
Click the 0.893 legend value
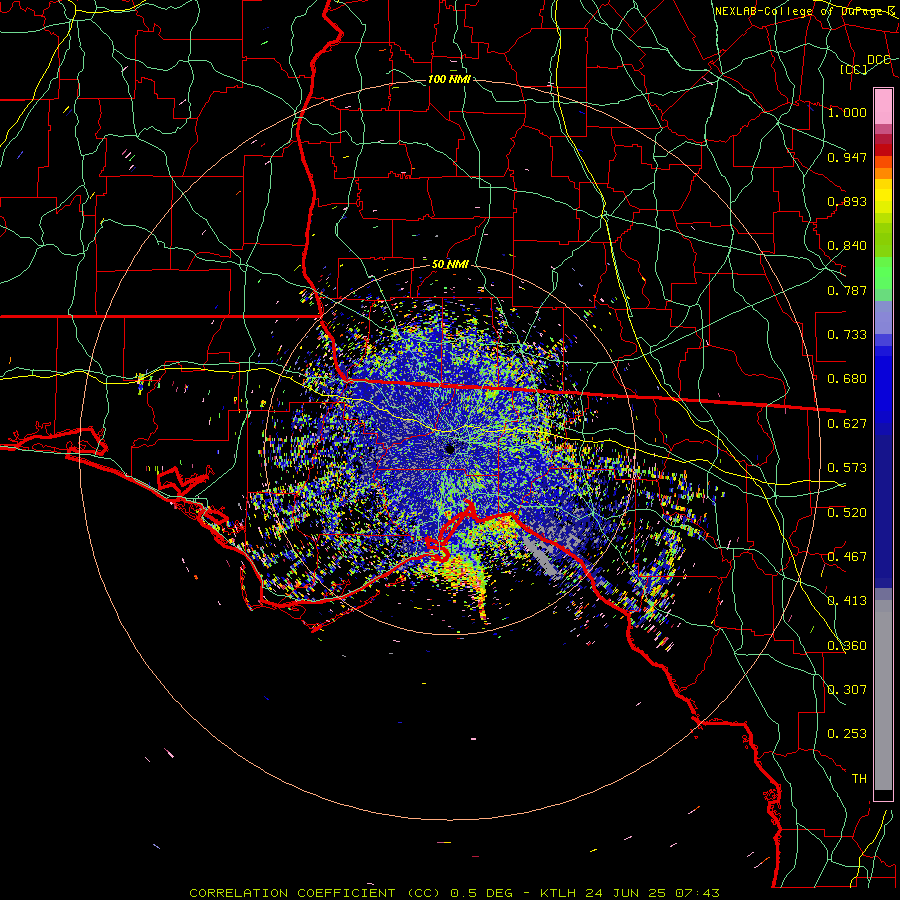[847, 201]
